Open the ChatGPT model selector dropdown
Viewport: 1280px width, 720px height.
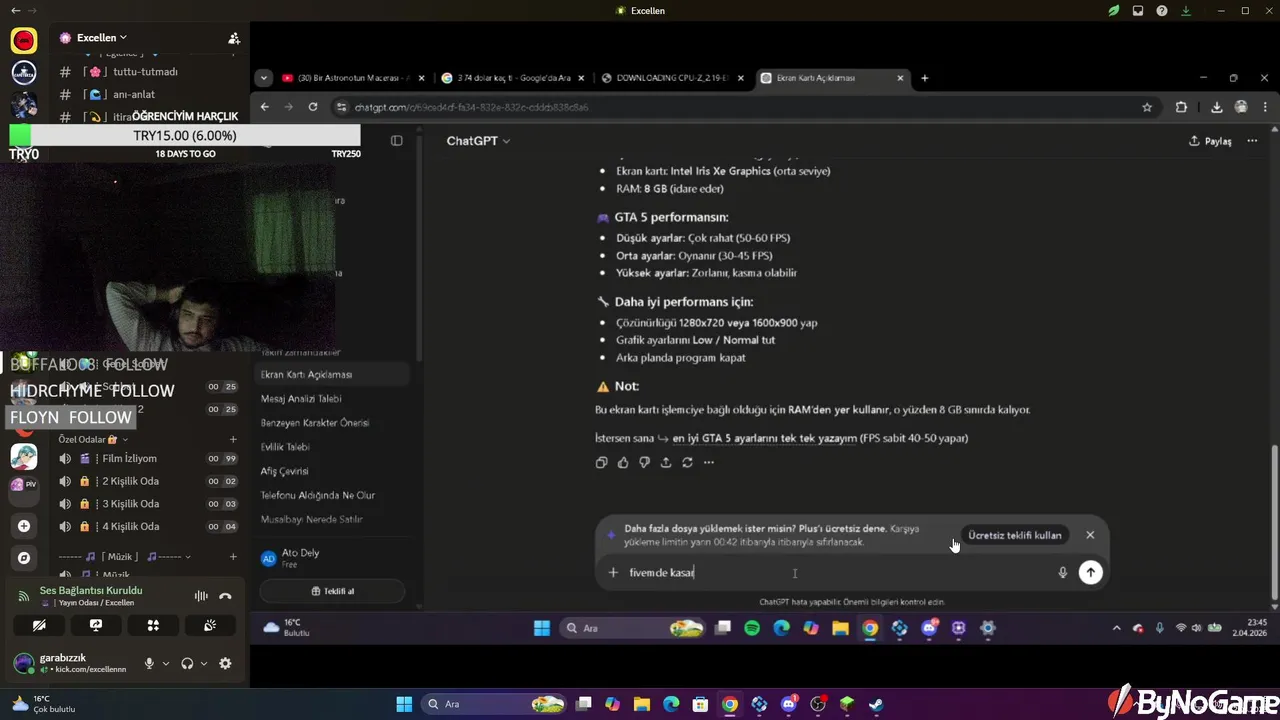pyautogui.click(x=478, y=141)
